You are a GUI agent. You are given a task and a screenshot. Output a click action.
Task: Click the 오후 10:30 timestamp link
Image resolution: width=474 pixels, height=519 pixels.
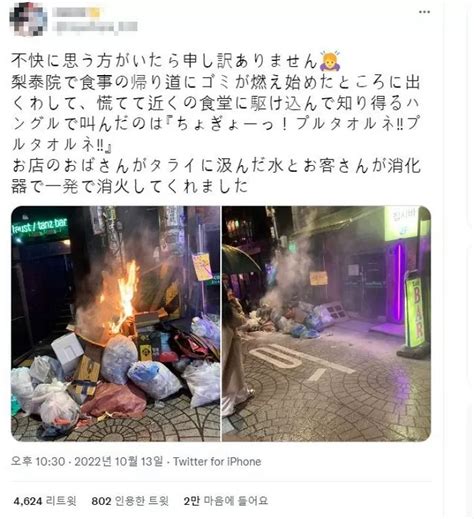[x=38, y=462]
